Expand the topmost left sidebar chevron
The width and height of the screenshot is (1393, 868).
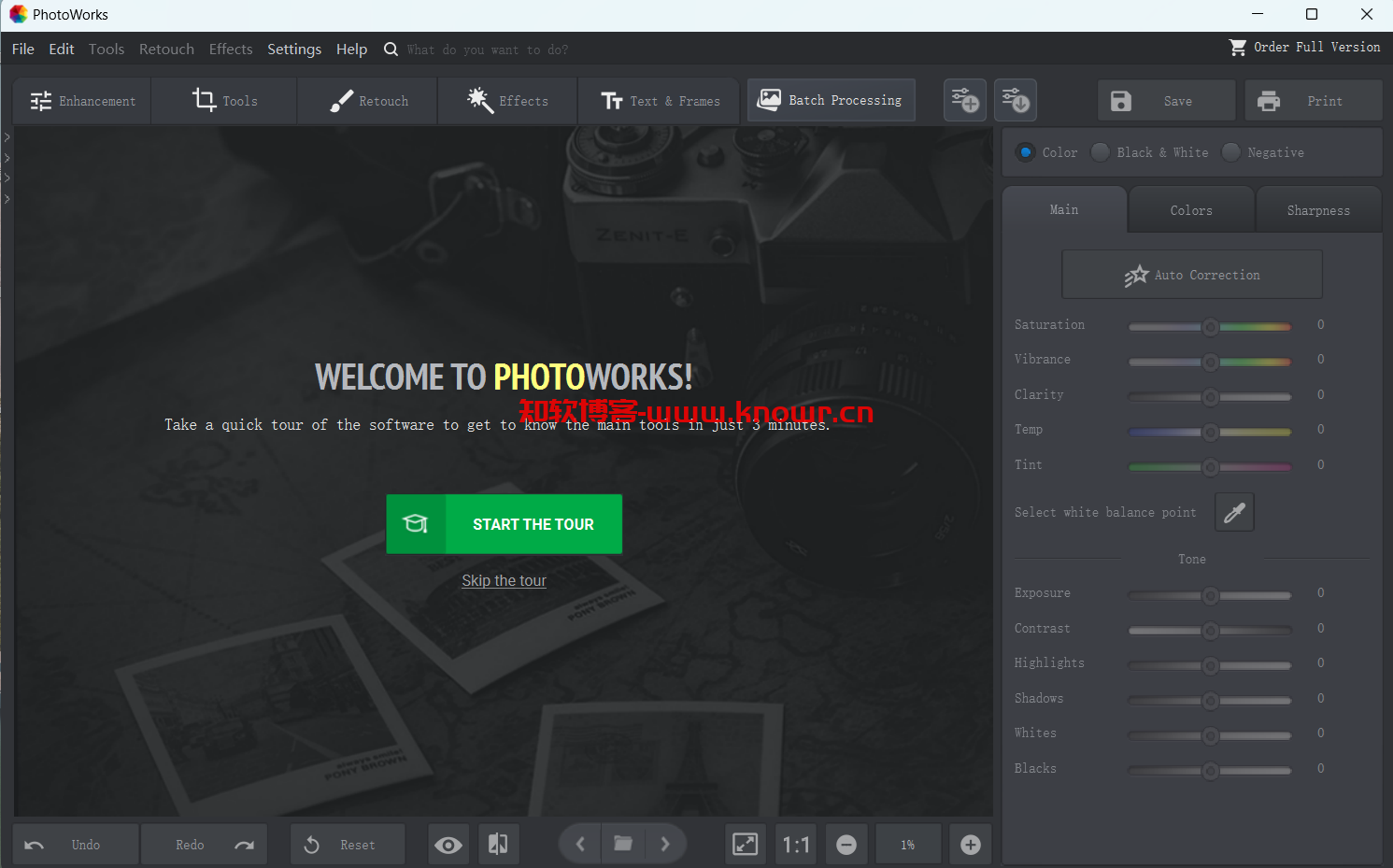7,137
